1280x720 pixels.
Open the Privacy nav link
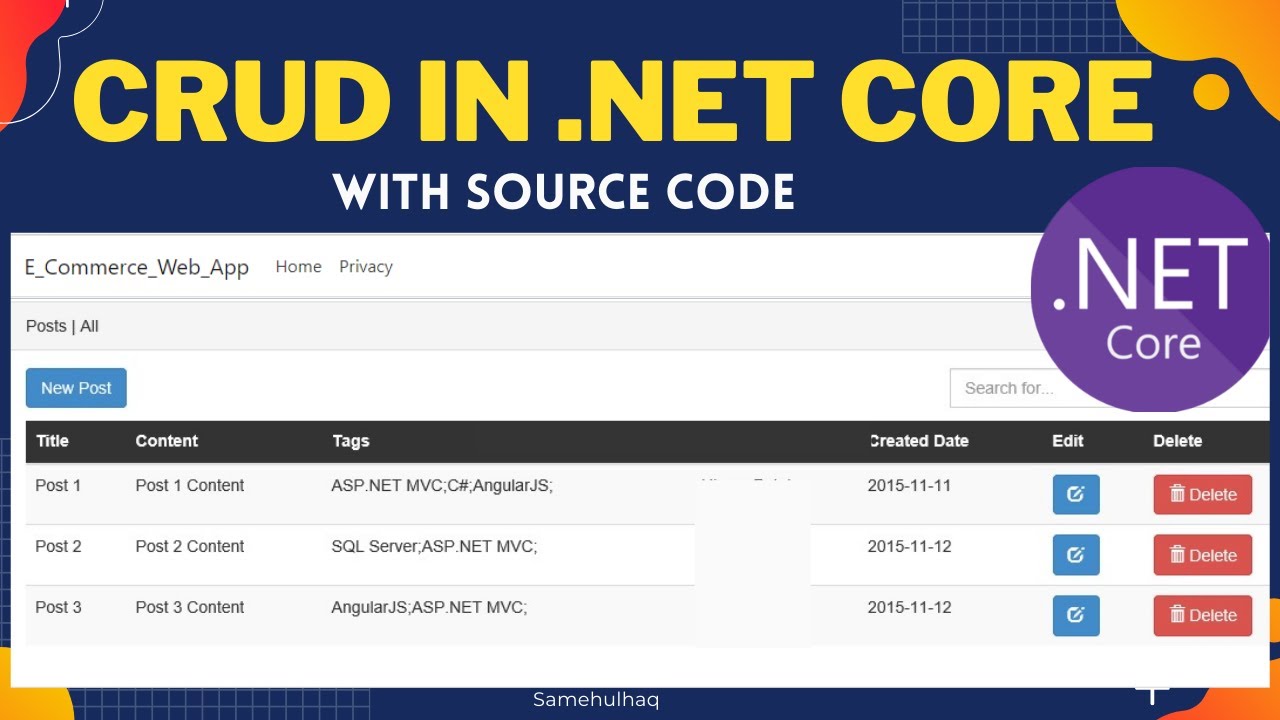coord(365,267)
